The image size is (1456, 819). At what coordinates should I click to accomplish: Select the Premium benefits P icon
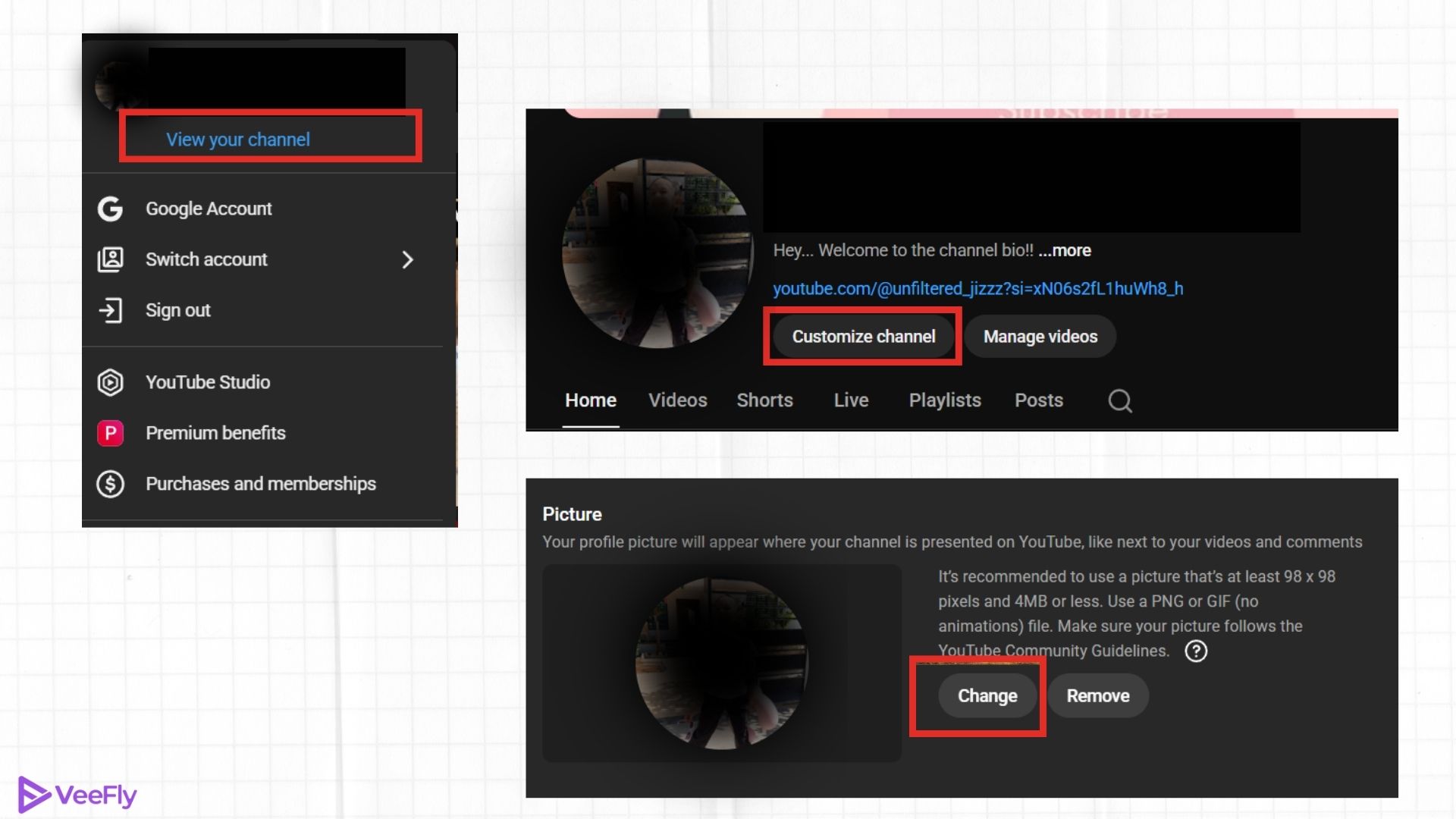tap(110, 432)
